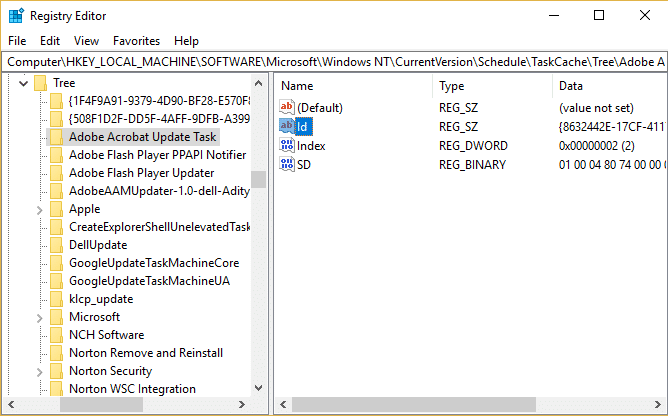
Task: Click the Index DWORD value icon
Action: (288, 145)
